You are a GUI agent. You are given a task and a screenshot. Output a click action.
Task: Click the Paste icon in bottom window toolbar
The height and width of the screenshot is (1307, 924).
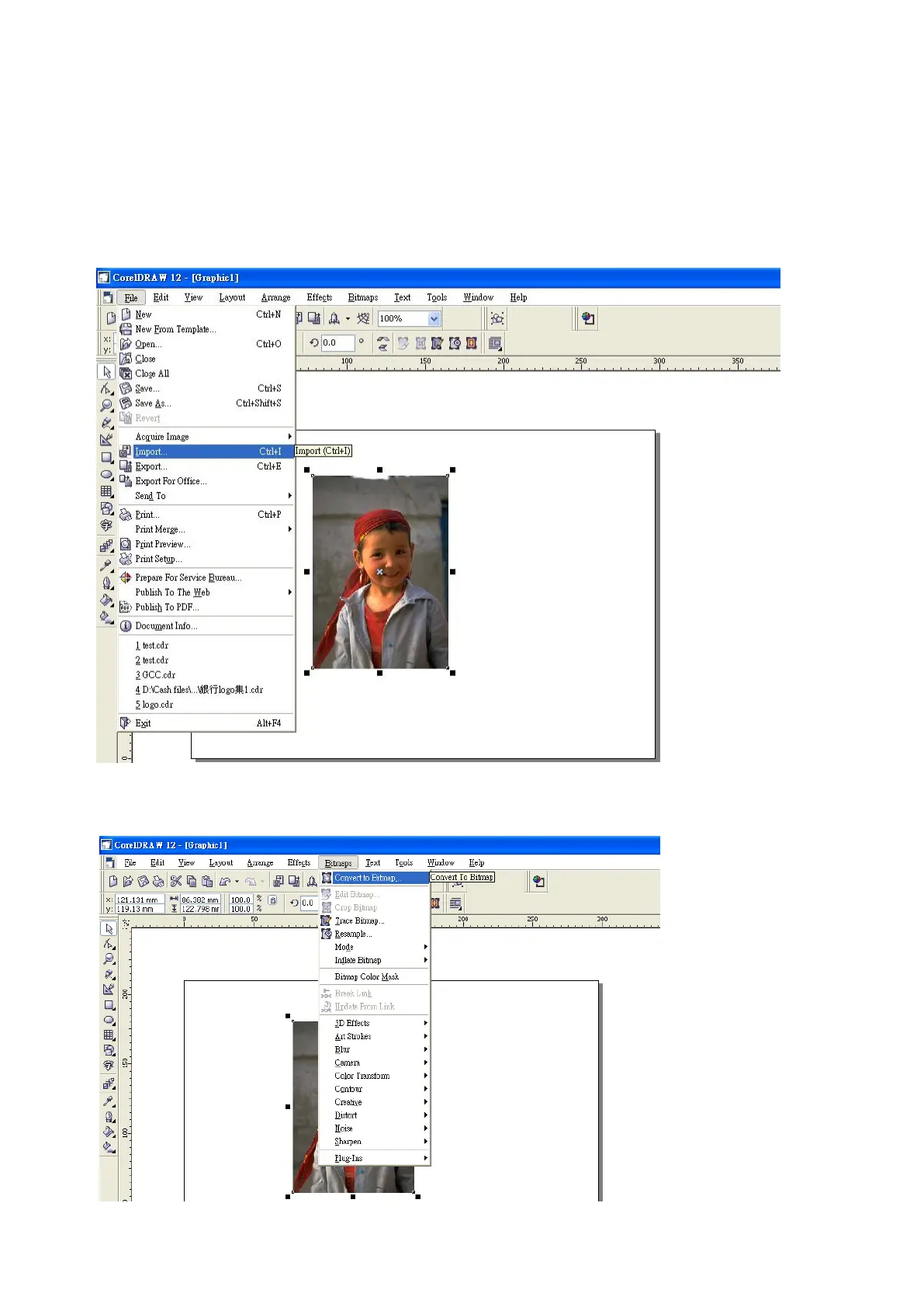207,881
